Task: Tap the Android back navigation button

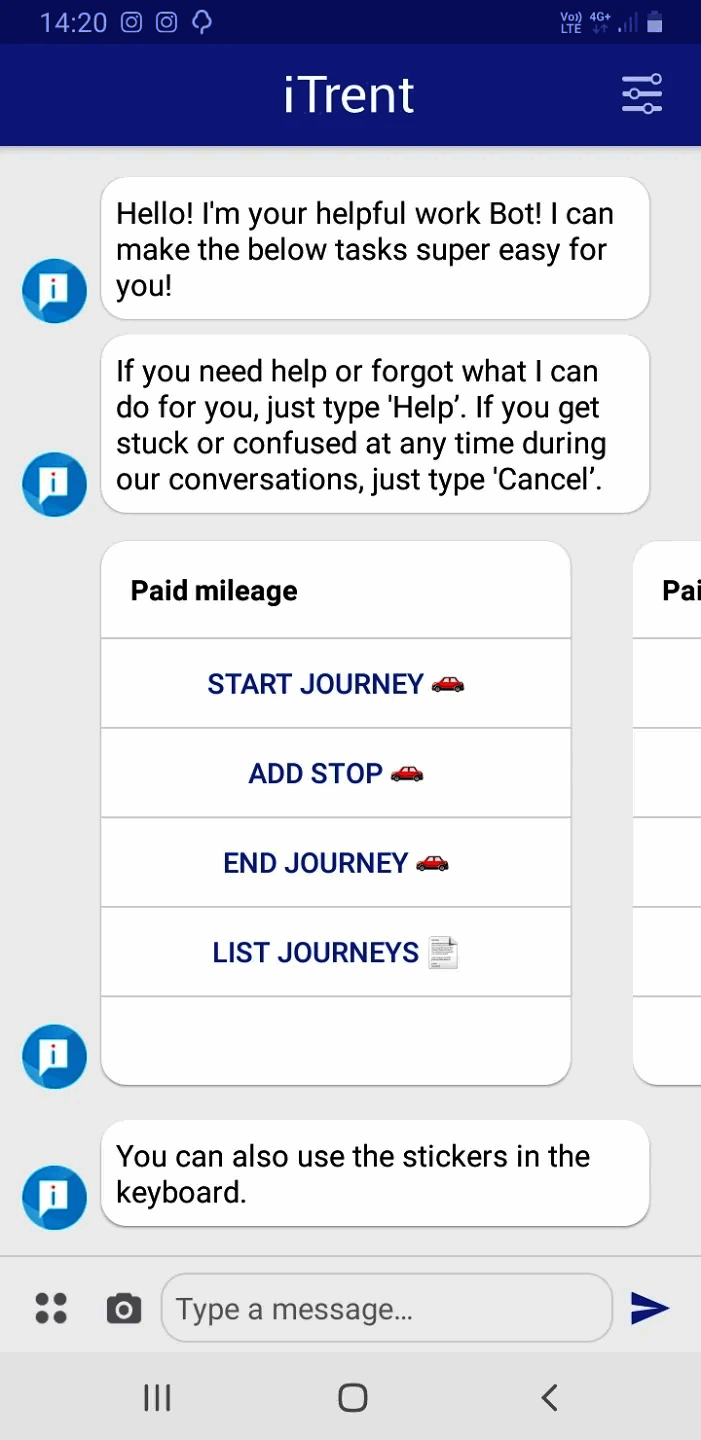Action: (x=548, y=1397)
